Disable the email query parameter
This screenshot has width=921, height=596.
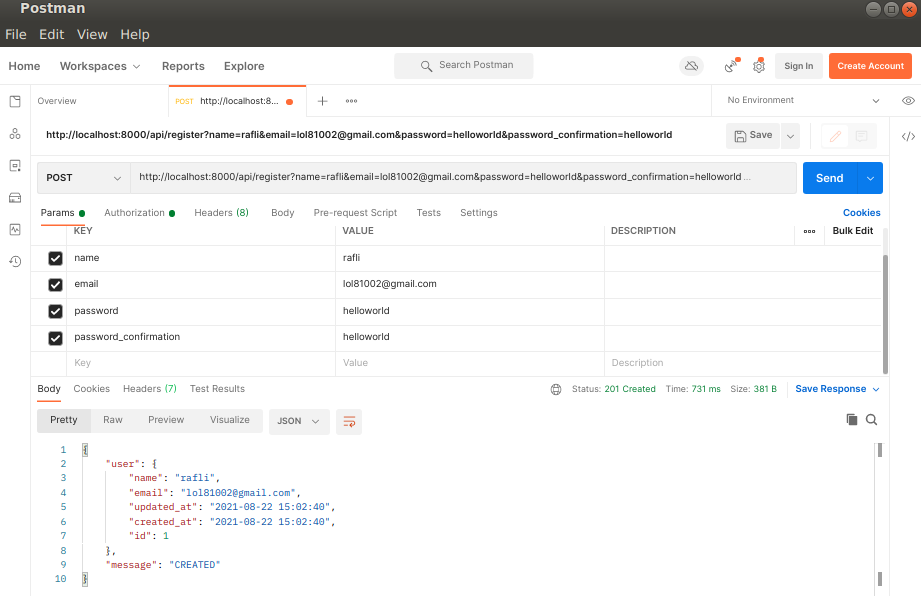click(55, 284)
